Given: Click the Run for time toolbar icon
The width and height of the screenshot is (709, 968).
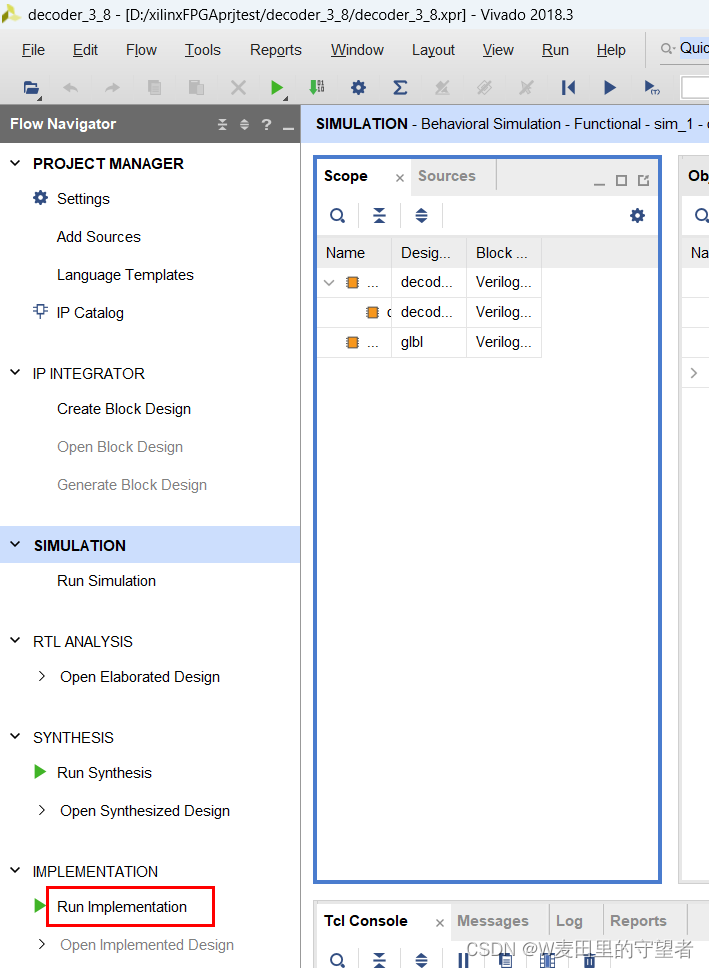Looking at the screenshot, I should 652,88.
